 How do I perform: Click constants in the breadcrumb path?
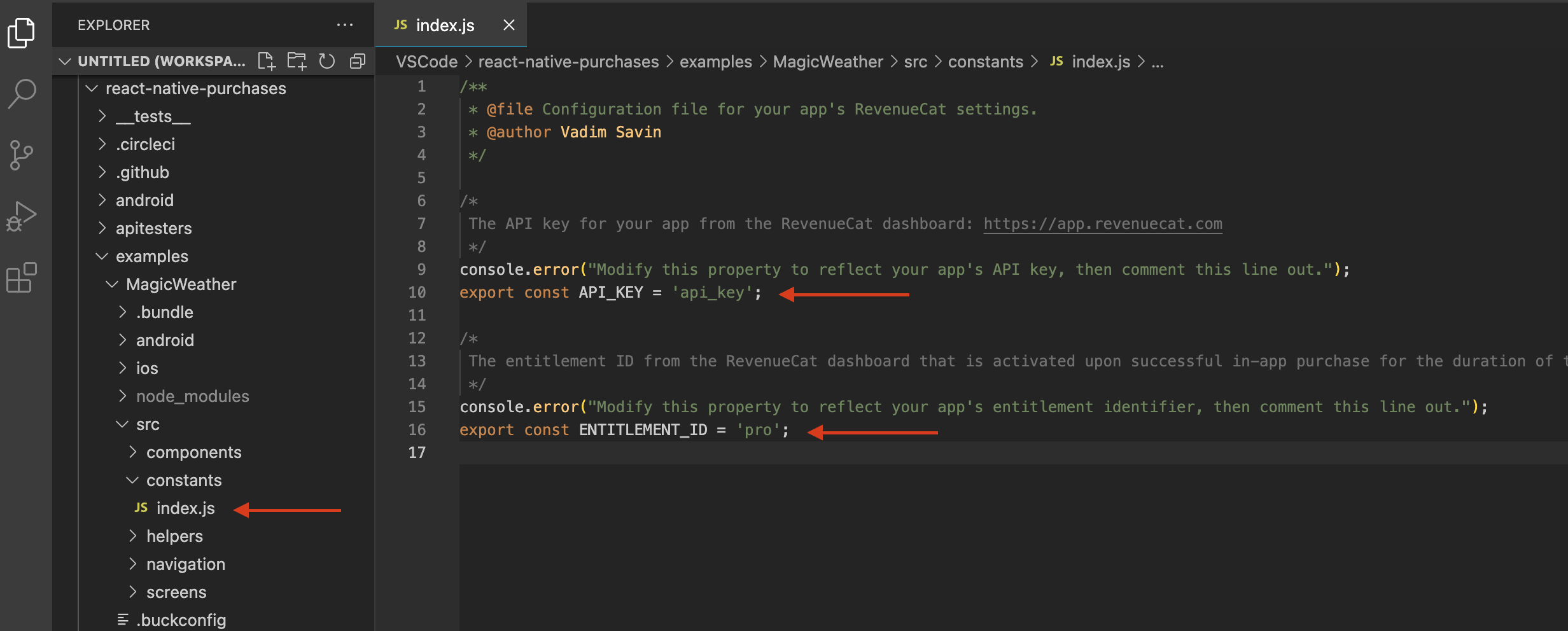point(986,62)
